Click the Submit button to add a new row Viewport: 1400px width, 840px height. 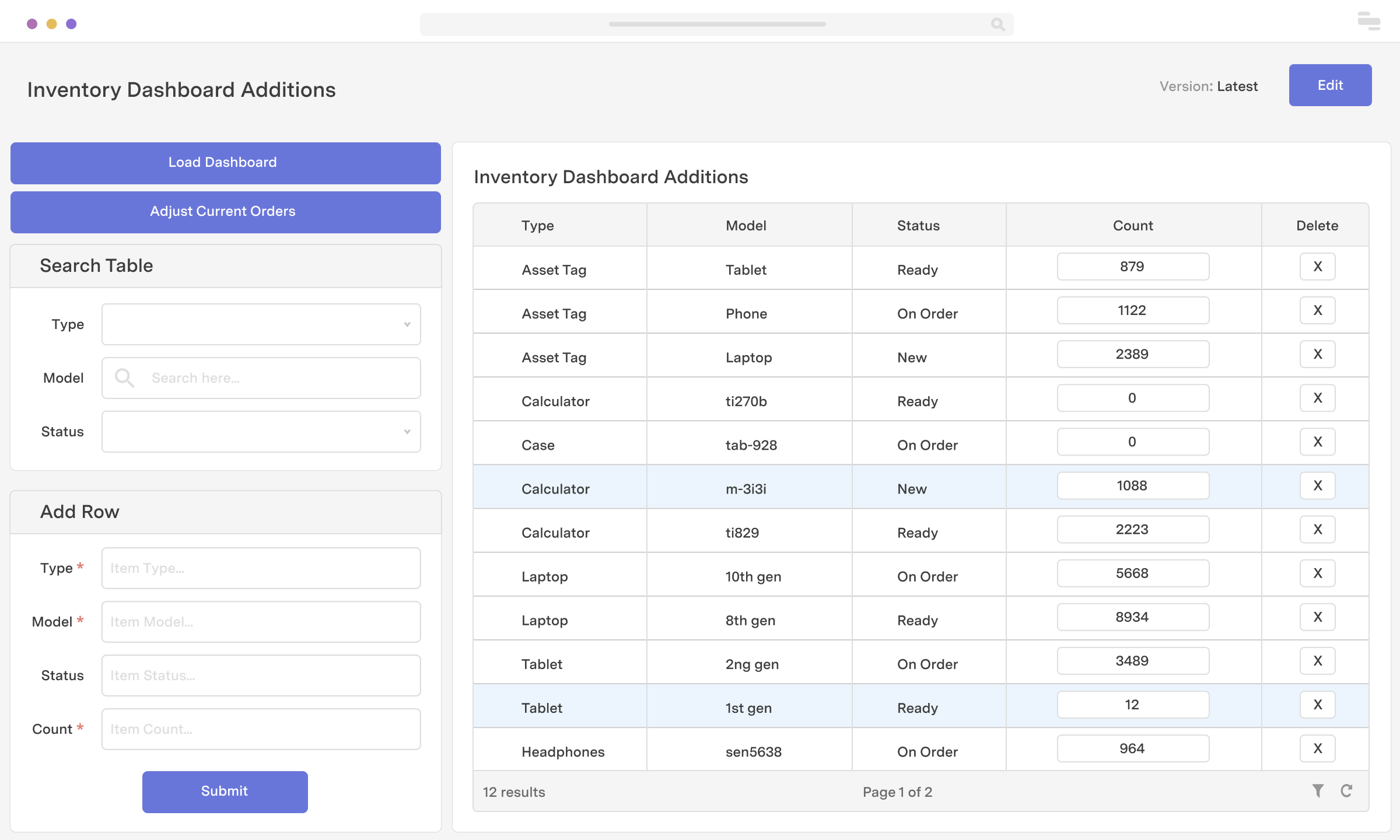pos(225,790)
